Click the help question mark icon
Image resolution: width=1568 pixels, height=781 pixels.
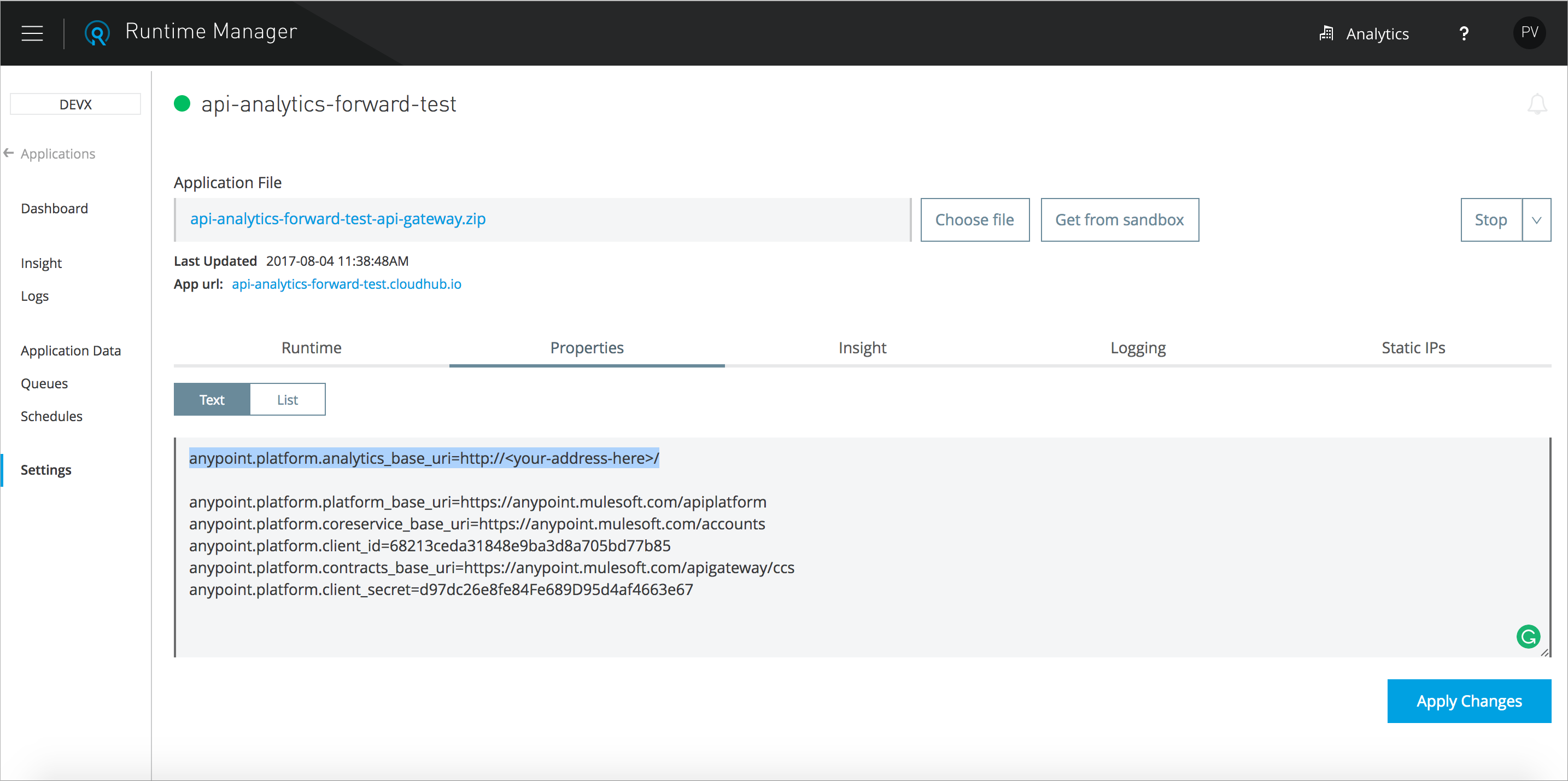pyautogui.click(x=1464, y=33)
